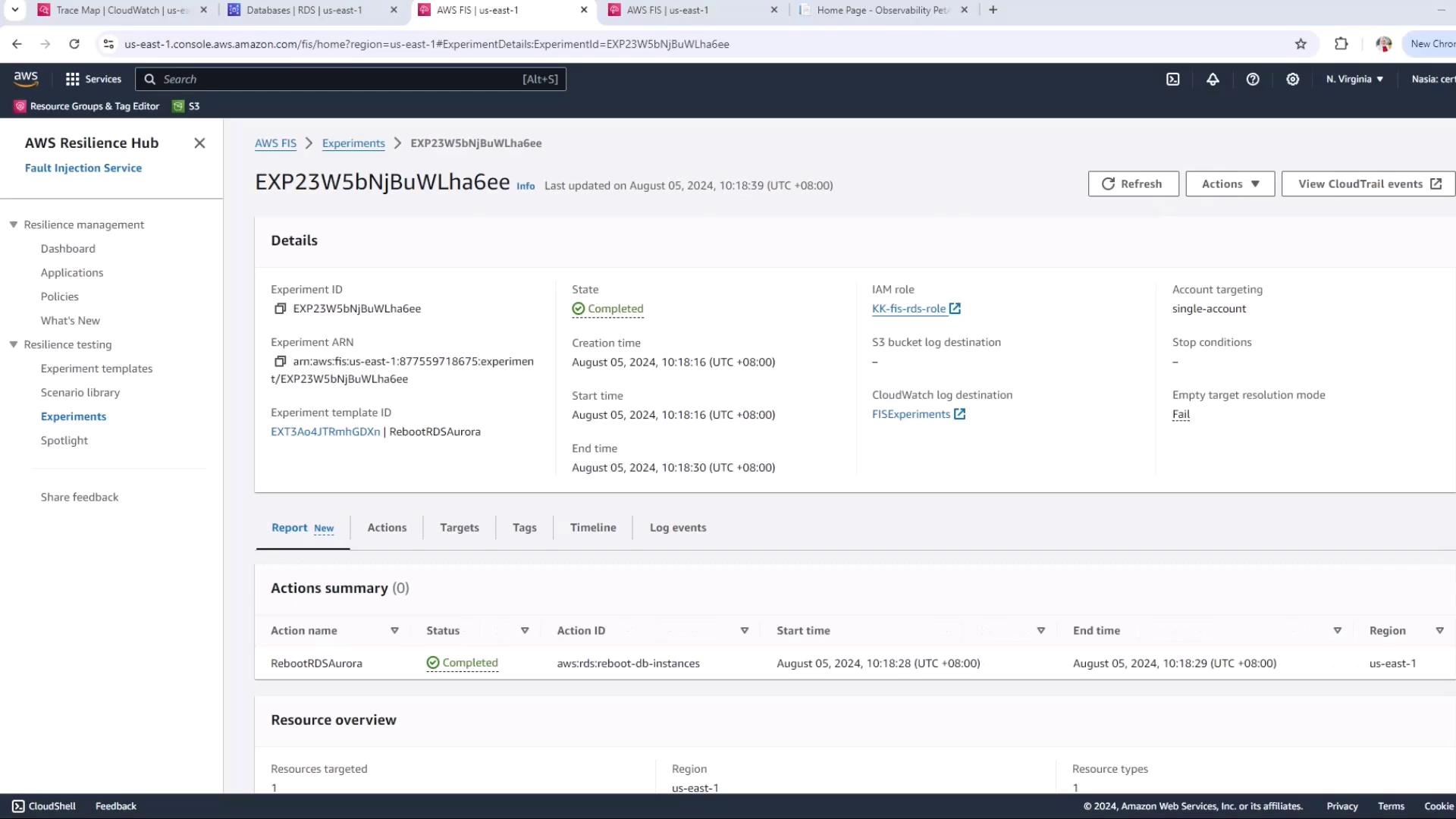The image size is (1456, 819).
Task: Close the AWS Resilience Hub side panel
Action: coord(199,143)
